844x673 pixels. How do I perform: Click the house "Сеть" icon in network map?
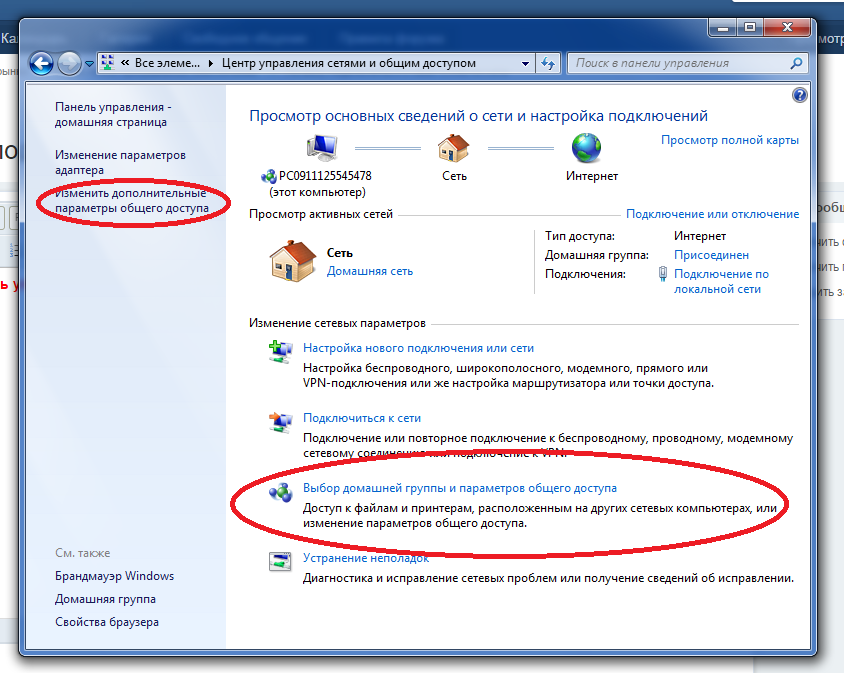pyautogui.click(x=453, y=148)
